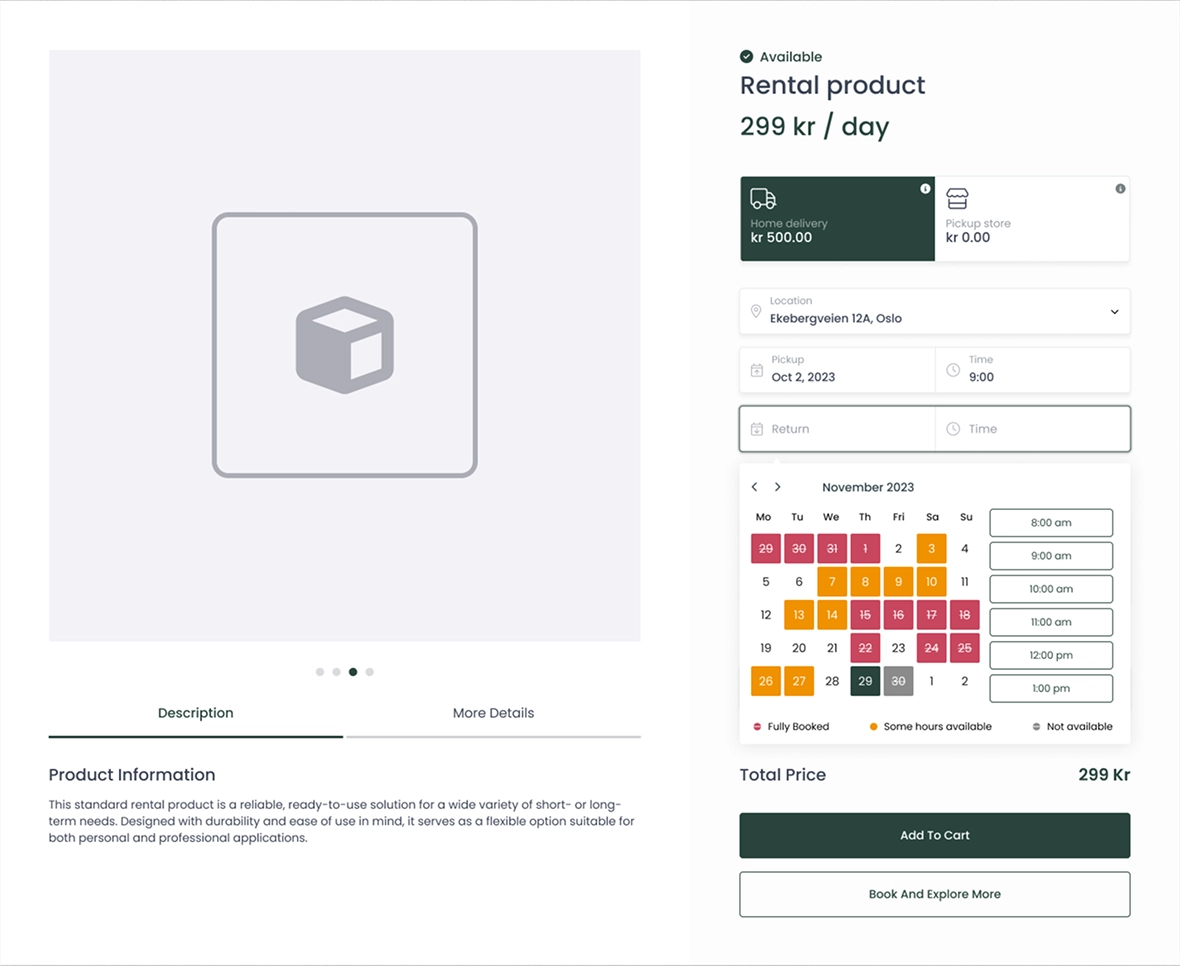
Task: Select the third carousel image dot
Action: (353, 672)
